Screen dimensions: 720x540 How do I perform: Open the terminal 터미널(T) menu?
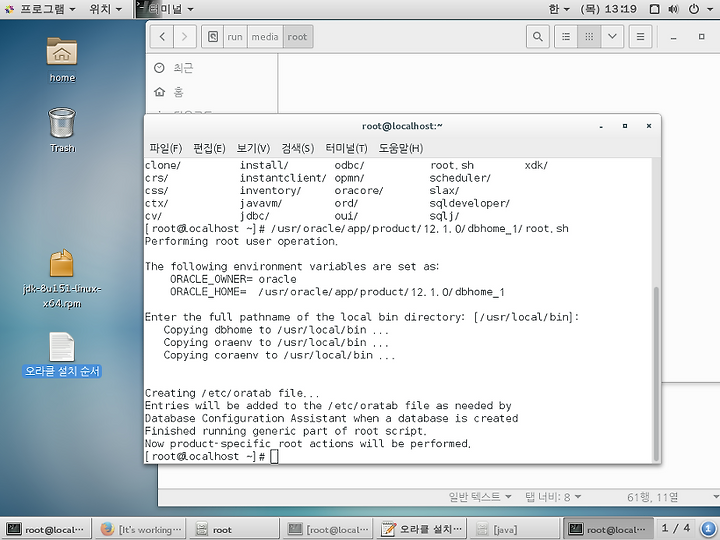(346, 148)
